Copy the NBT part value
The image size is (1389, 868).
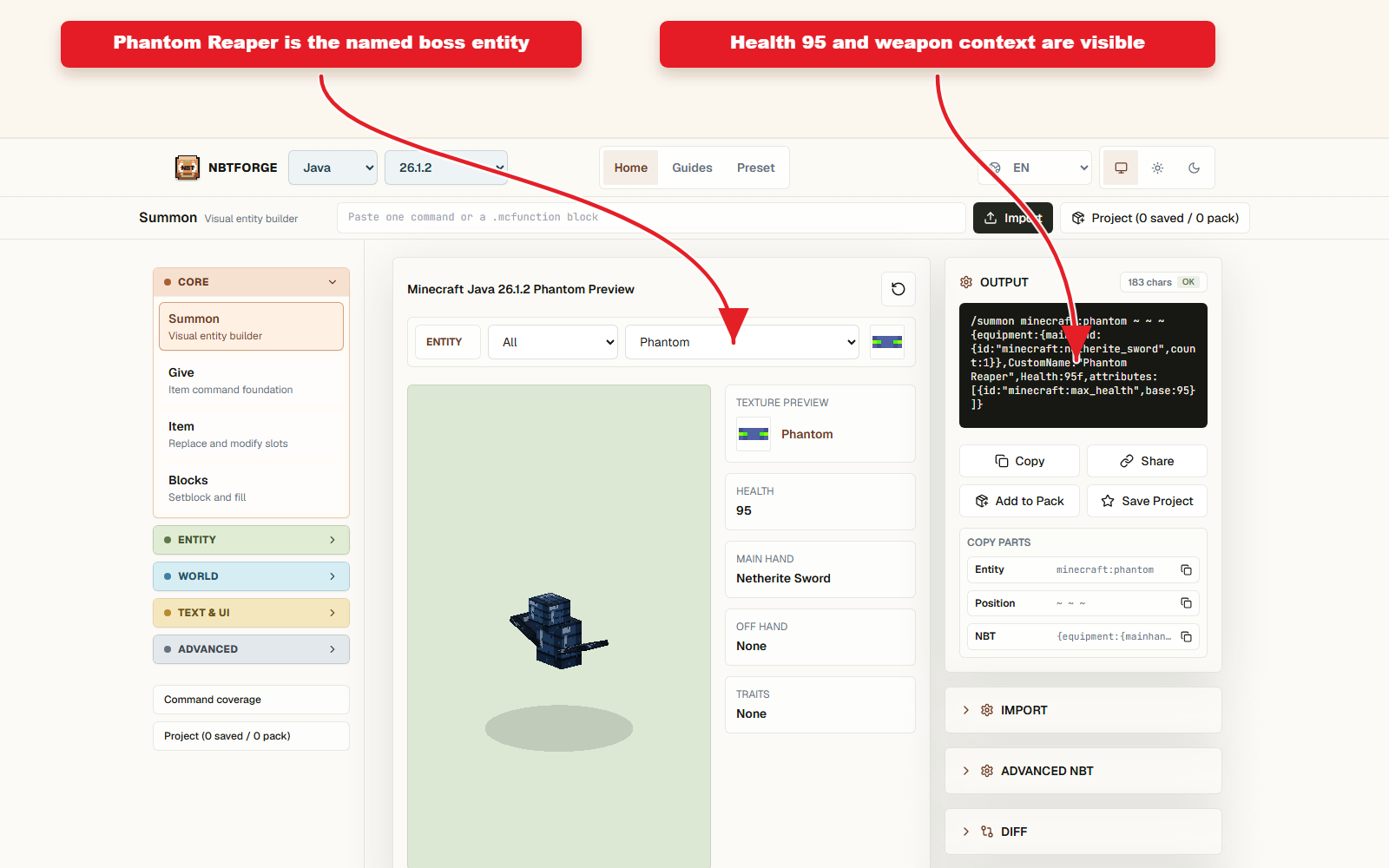(1186, 636)
